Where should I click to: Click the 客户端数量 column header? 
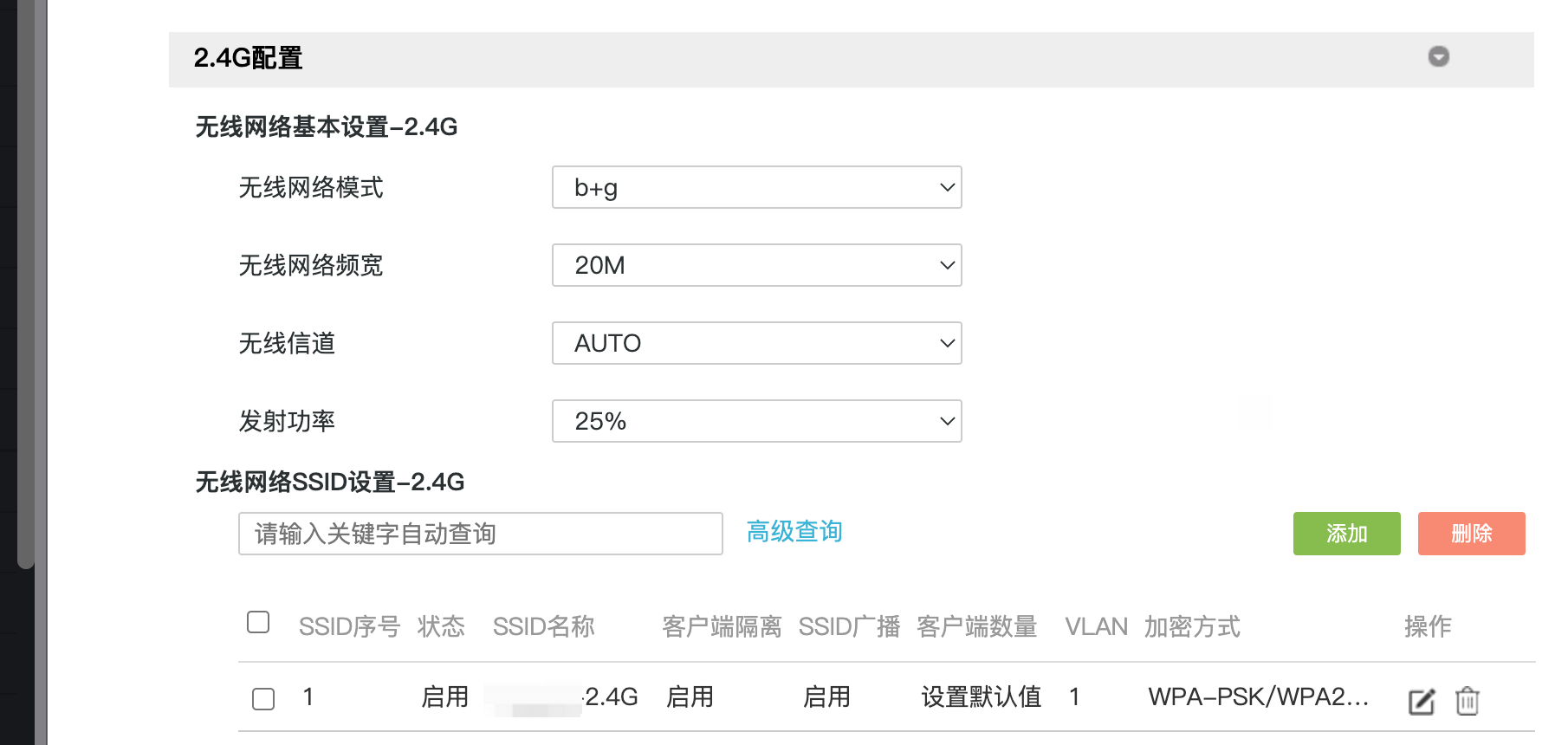tap(976, 626)
